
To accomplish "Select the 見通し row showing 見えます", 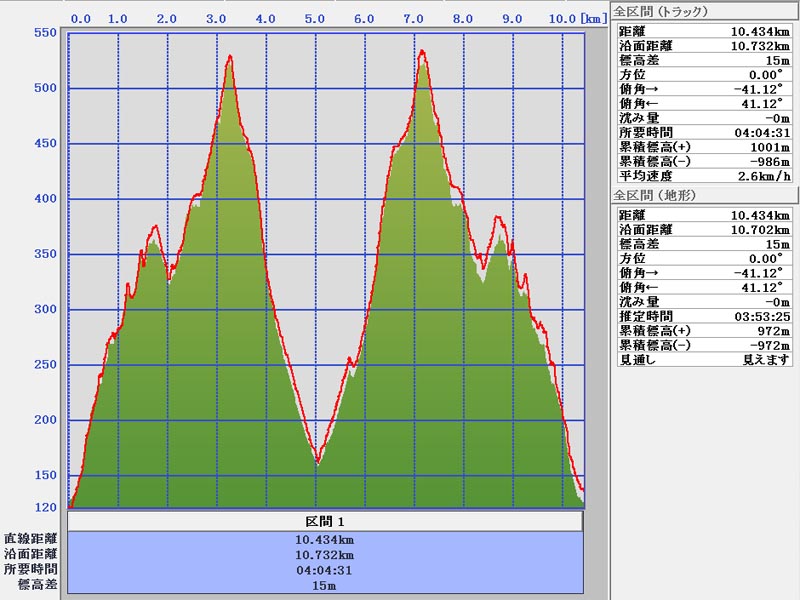I will pos(704,359).
